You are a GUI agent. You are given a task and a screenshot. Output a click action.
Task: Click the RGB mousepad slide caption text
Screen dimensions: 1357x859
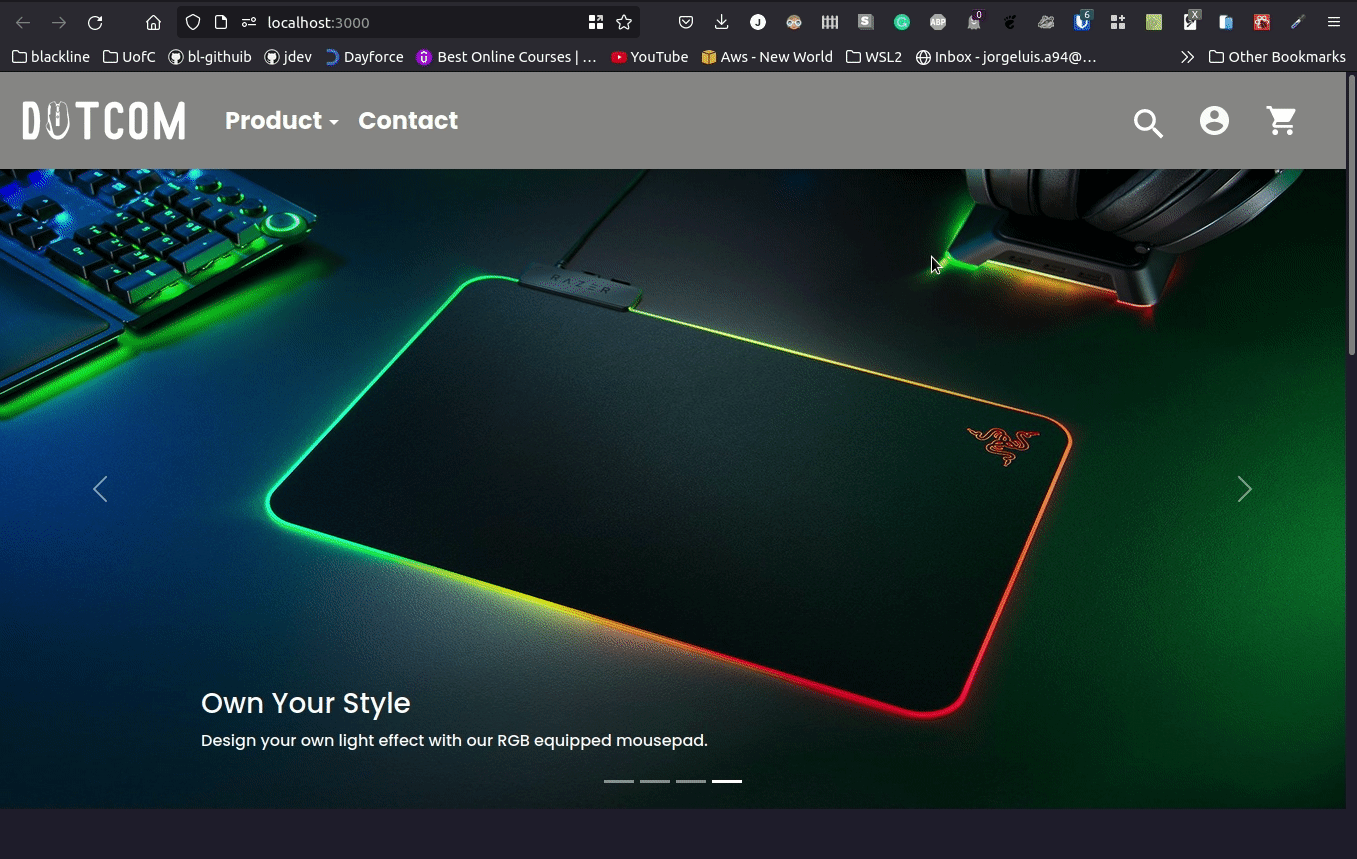pyautogui.click(x=454, y=741)
